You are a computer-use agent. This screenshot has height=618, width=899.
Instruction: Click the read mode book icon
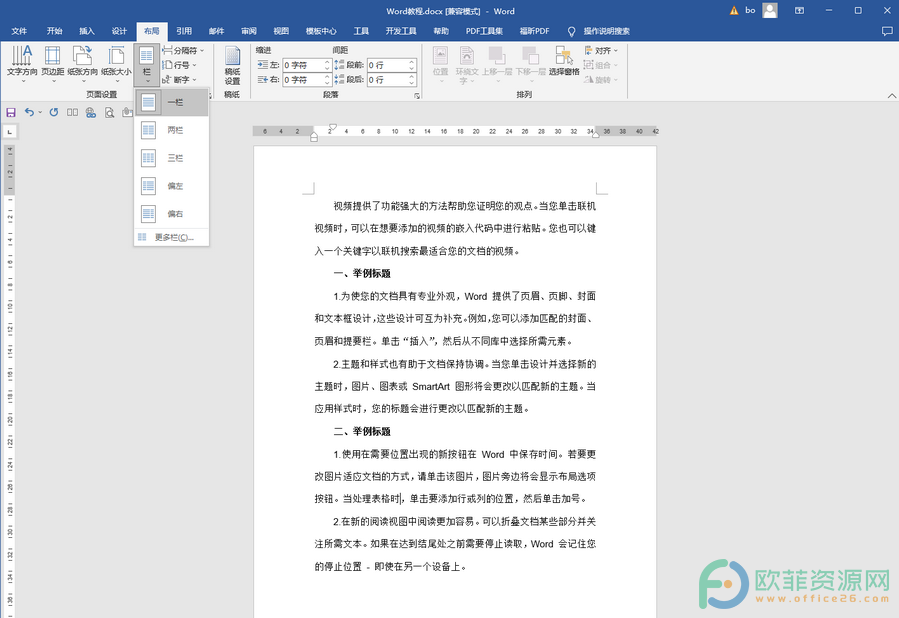pyautogui.click(x=72, y=112)
